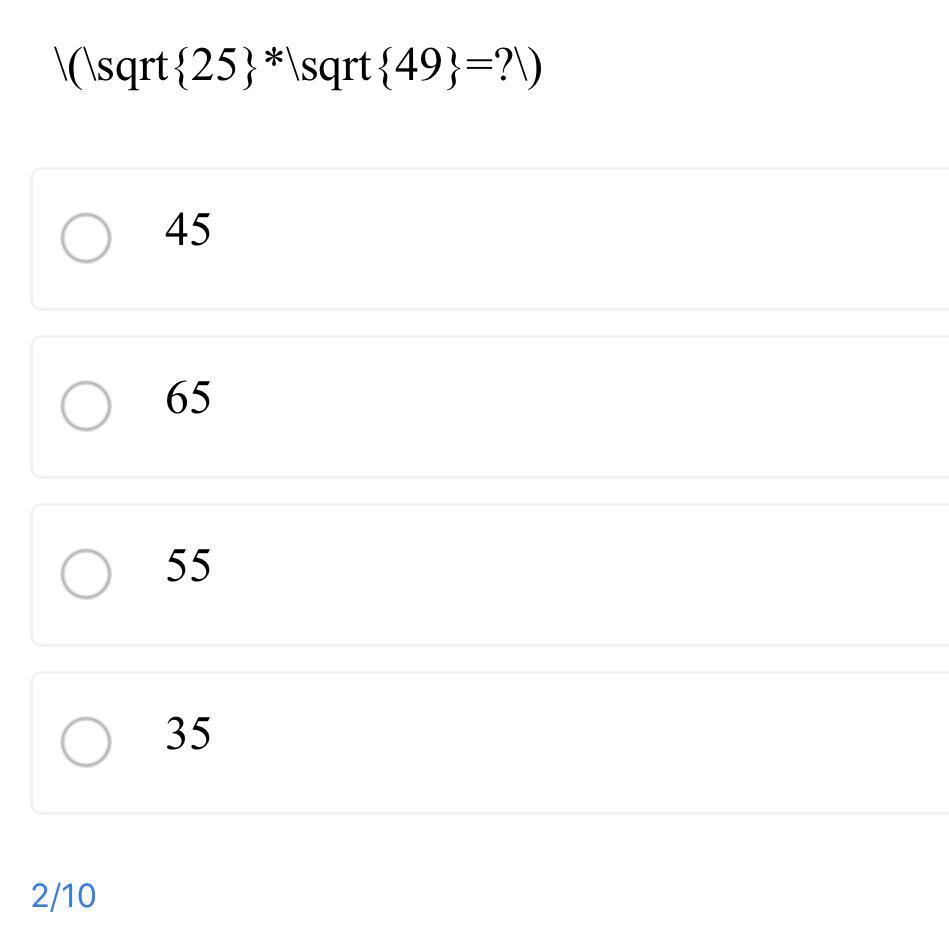
Task: Click the answer label "65"
Action: [188, 398]
